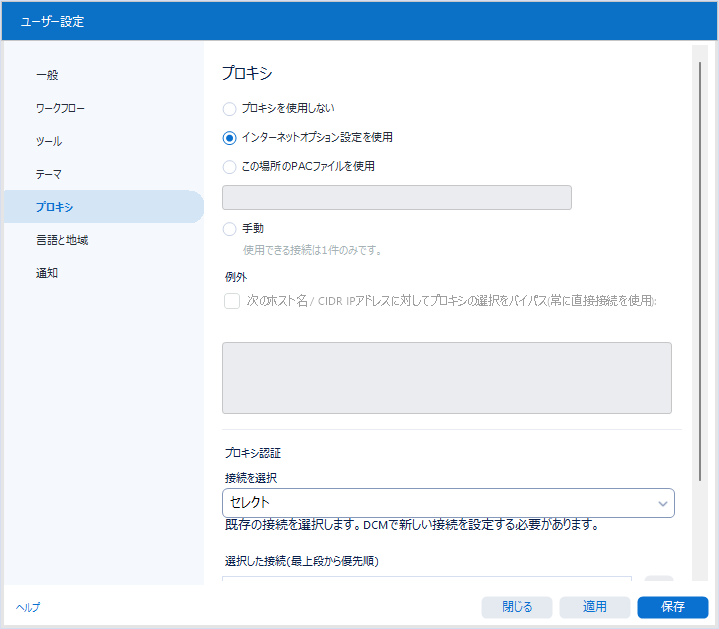
Task: Toggle the proxy bypass exceptions checkbox
Action: [x=232, y=301]
